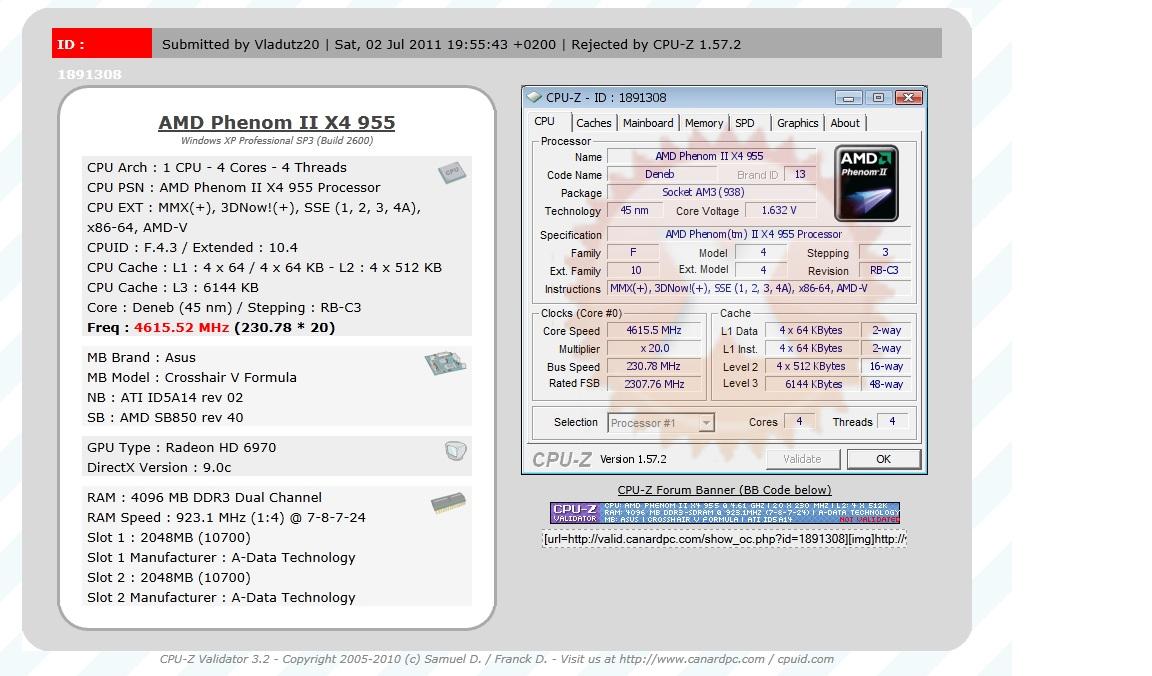This screenshot has width=1152, height=676.
Task: Click the Multiplier value x 20.0
Action: [654, 349]
